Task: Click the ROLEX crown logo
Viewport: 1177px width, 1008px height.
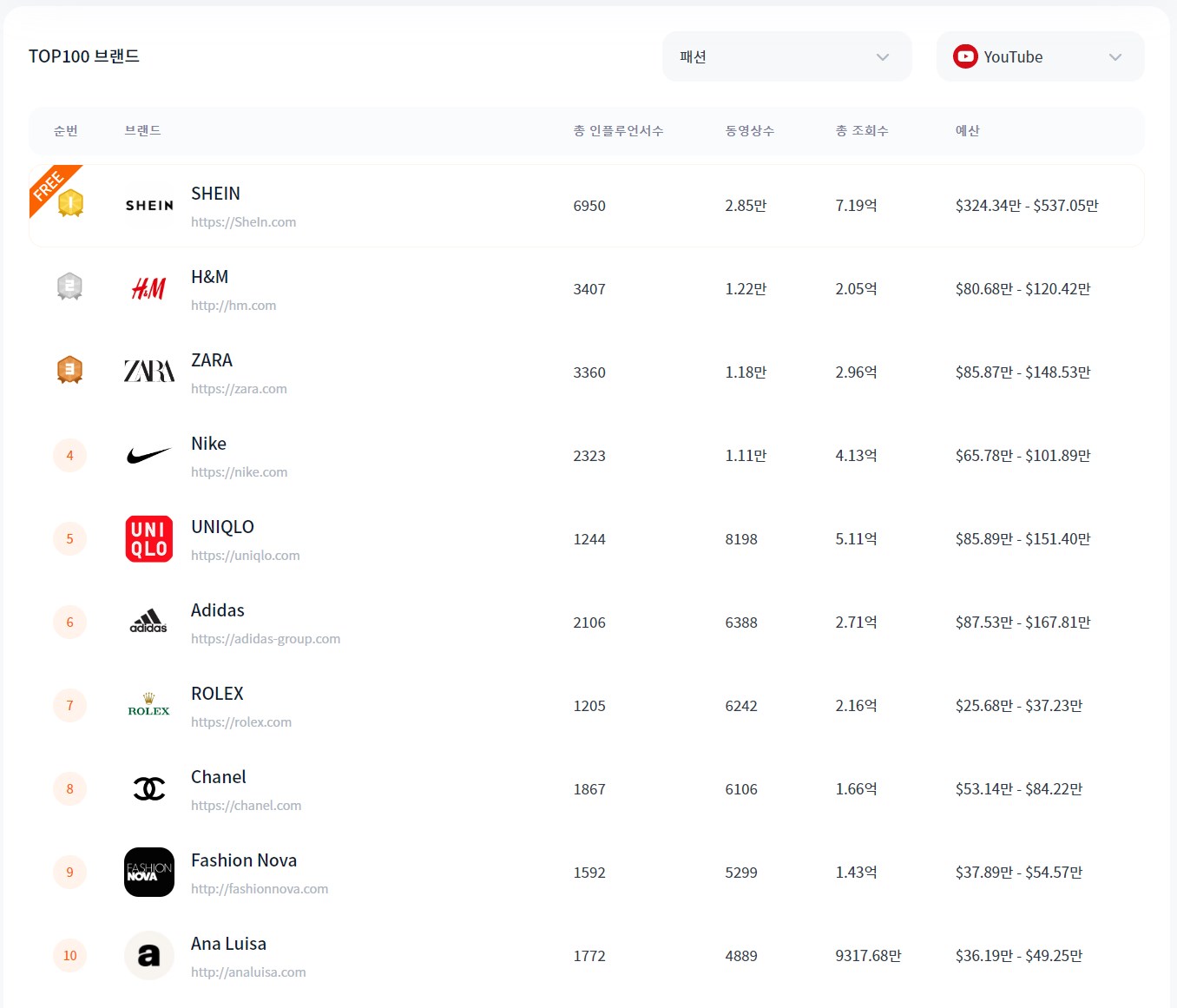Action: 148,704
